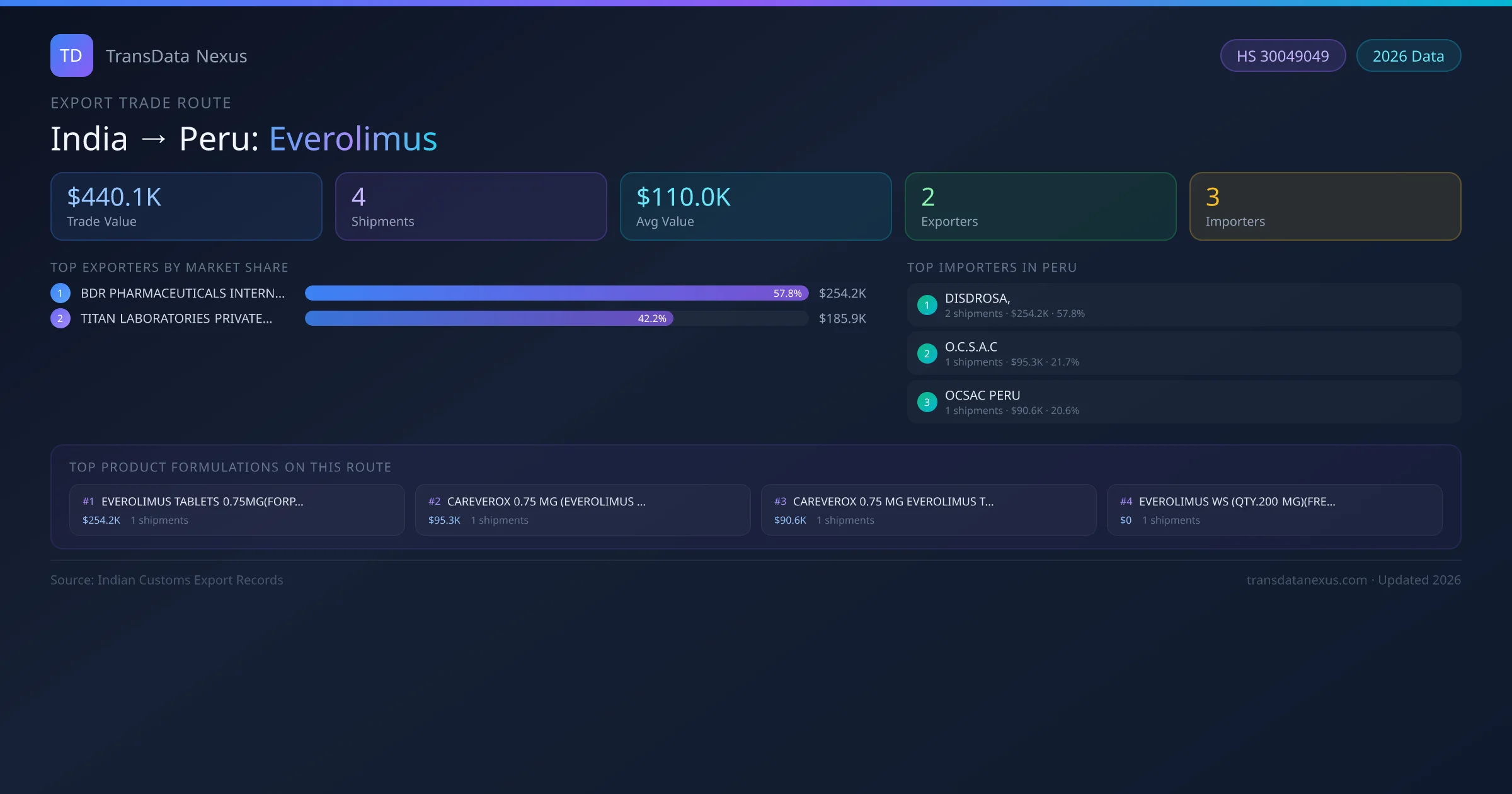Open the 2 Exporters stat card
Viewport: 1512px width, 794px height.
tap(1040, 207)
